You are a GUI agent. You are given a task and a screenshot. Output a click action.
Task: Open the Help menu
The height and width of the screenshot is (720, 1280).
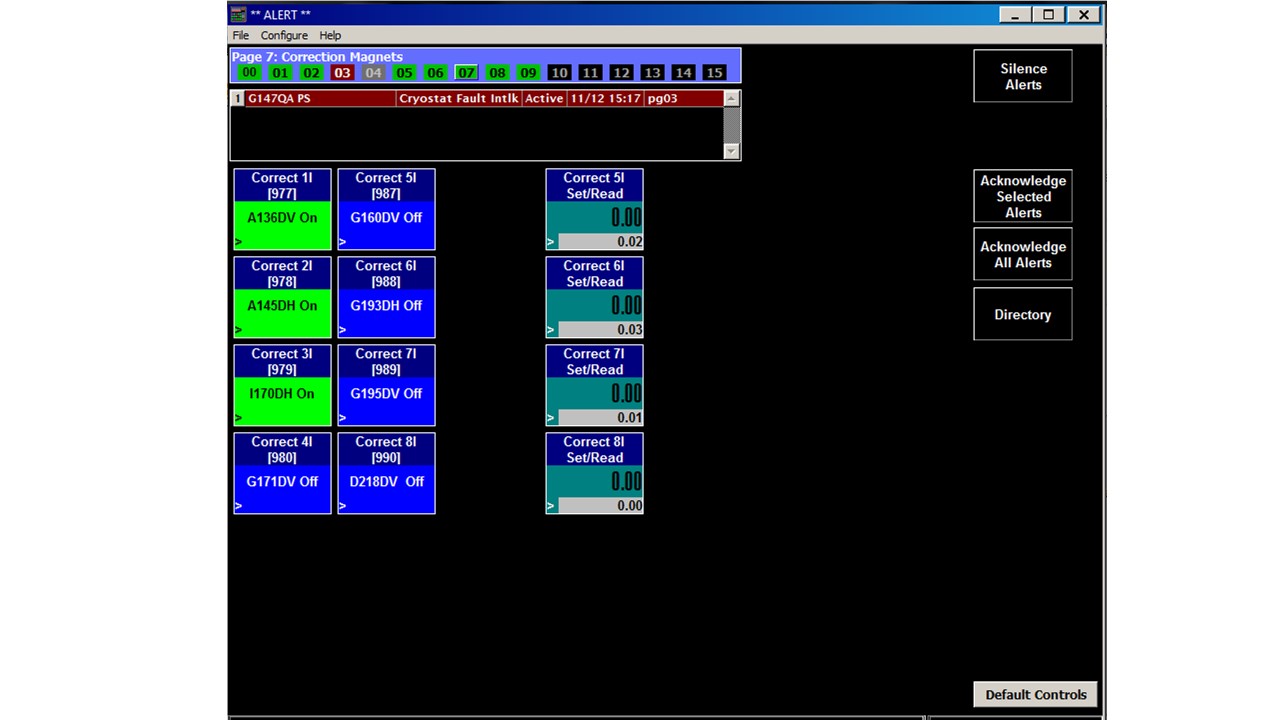[x=330, y=35]
